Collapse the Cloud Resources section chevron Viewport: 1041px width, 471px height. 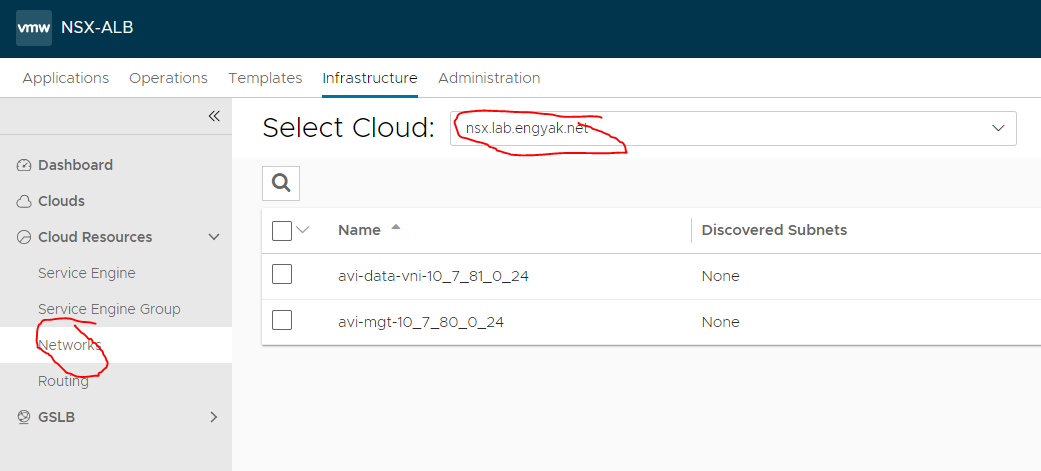tap(213, 237)
